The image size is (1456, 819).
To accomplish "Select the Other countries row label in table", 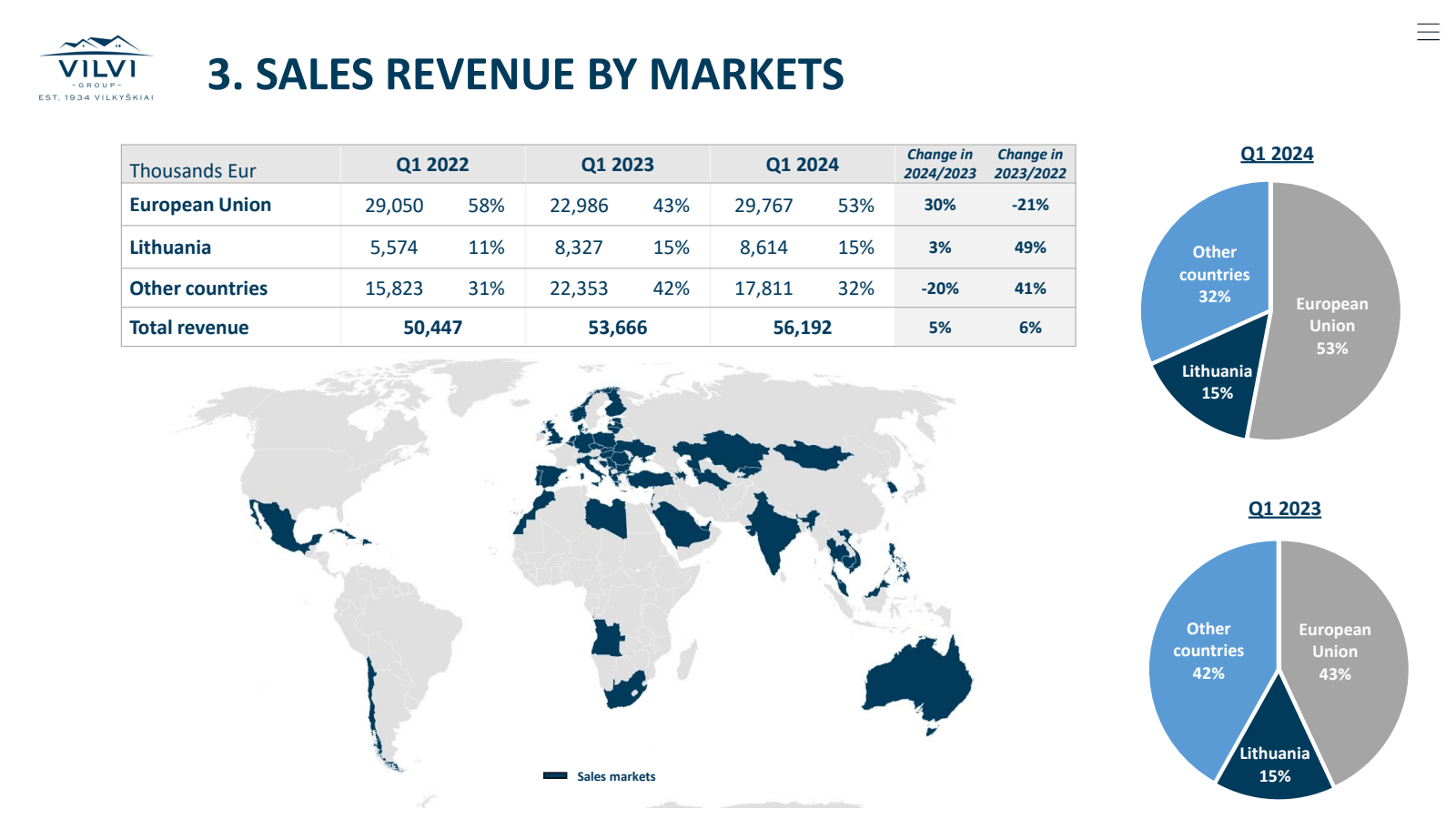I will 198,288.
